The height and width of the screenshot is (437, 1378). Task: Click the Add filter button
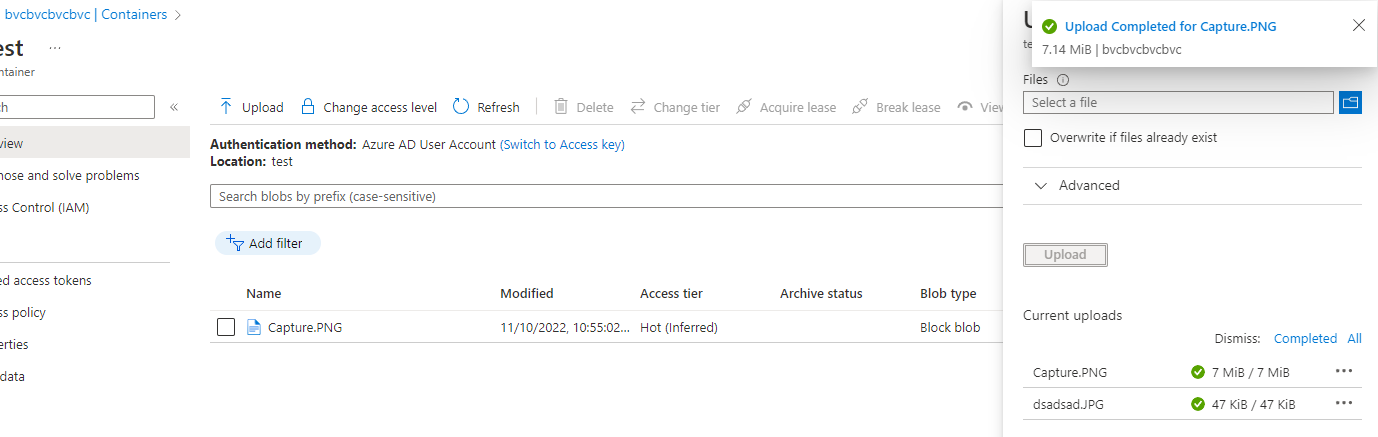[x=268, y=243]
